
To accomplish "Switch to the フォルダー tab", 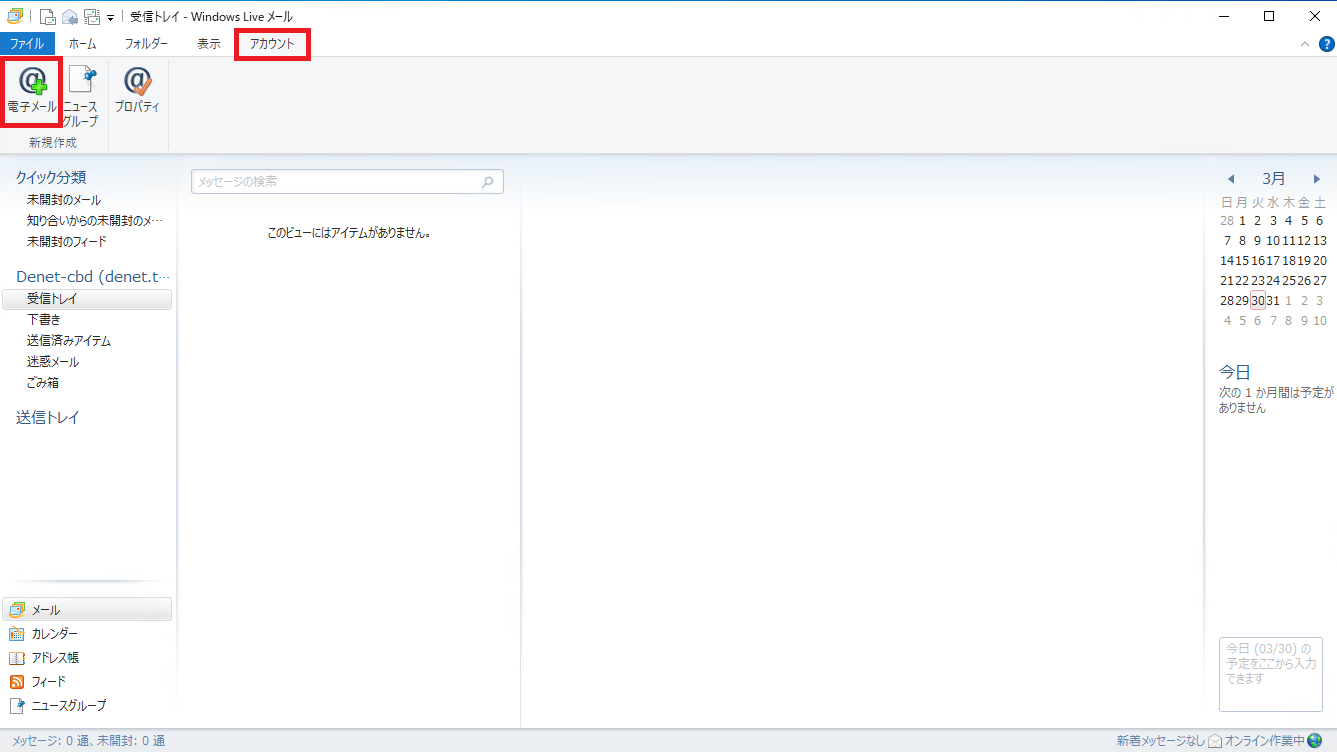I will pyautogui.click(x=146, y=44).
